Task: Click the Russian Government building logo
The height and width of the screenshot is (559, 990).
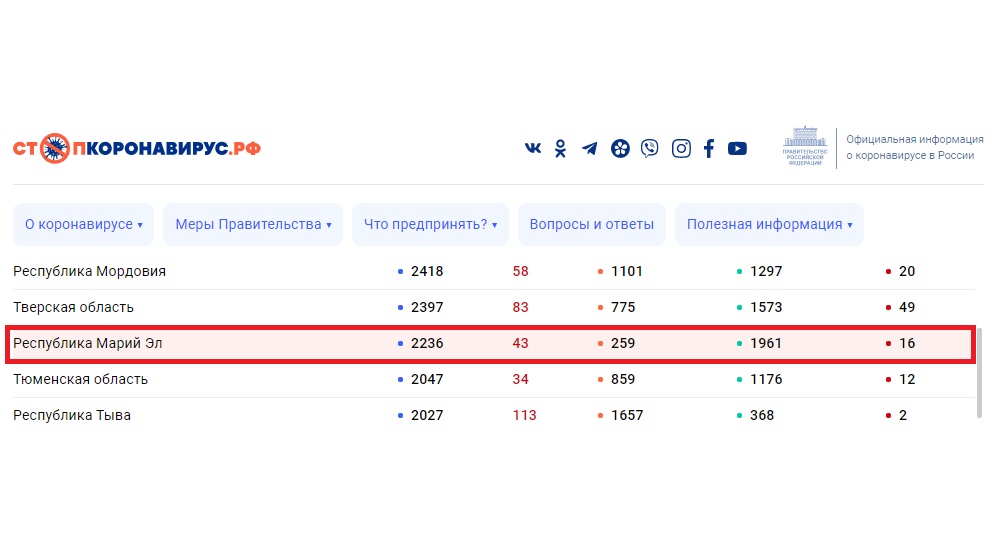Action: [806, 147]
